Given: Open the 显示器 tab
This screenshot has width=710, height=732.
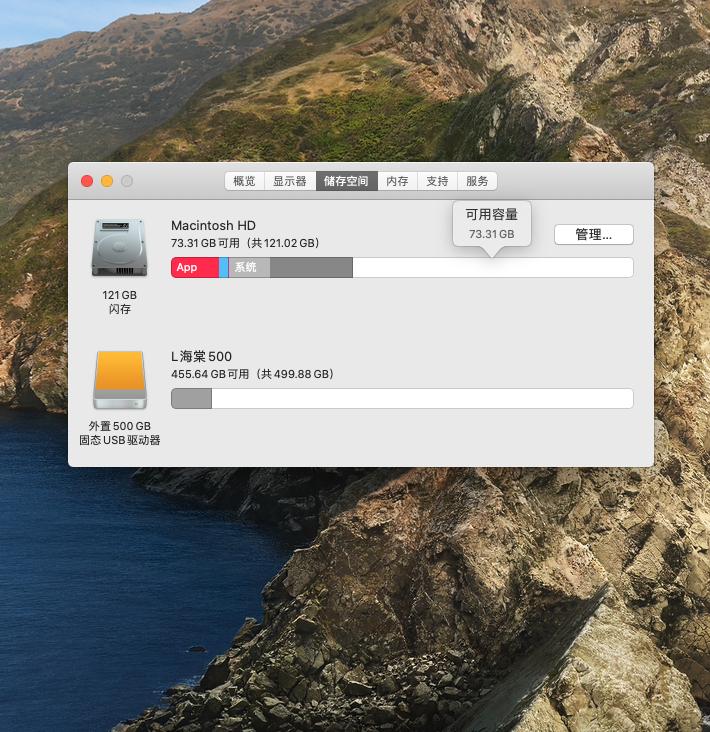Looking at the screenshot, I should 290,181.
